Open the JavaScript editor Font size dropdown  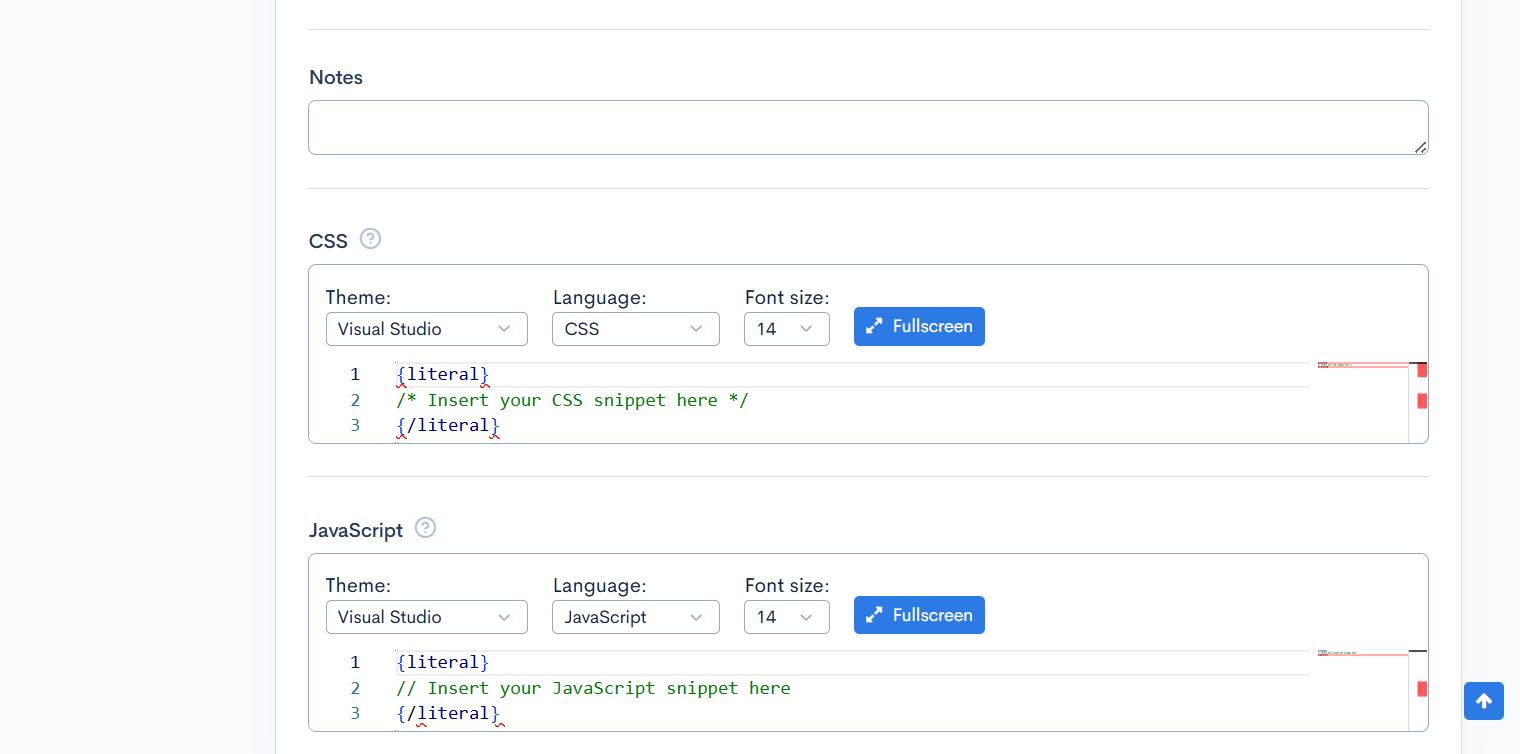(x=786, y=617)
